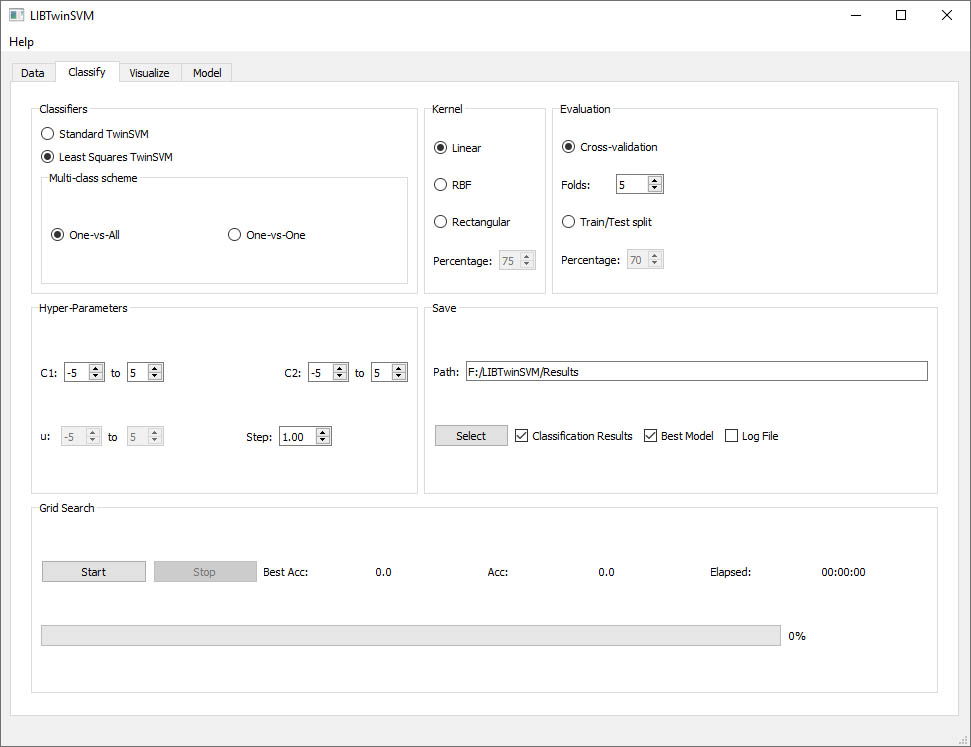This screenshot has height=747, width=971.
Task: Select the RBF kernel
Action: point(453,185)
